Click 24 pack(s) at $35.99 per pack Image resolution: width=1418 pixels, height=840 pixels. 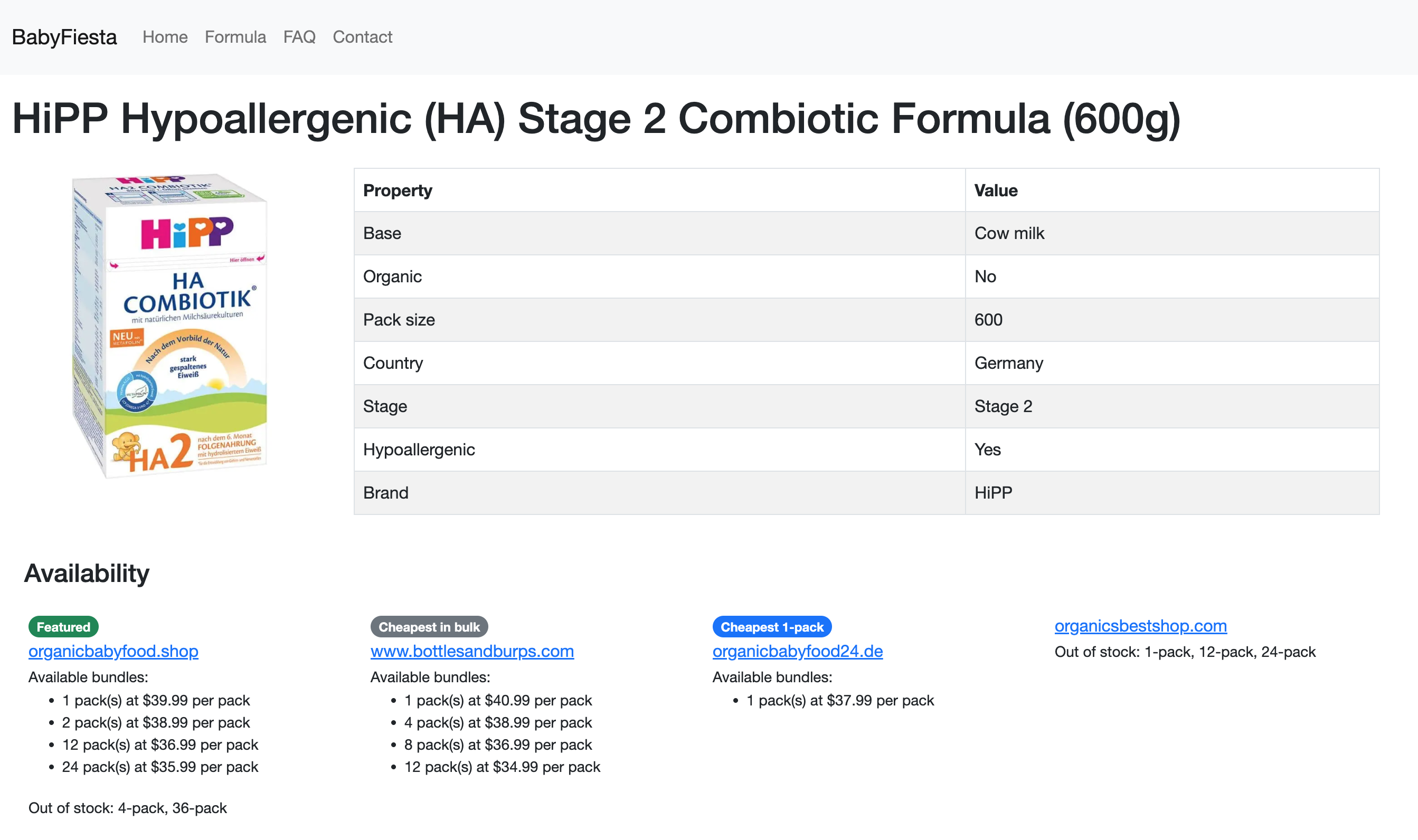[159, 767]
